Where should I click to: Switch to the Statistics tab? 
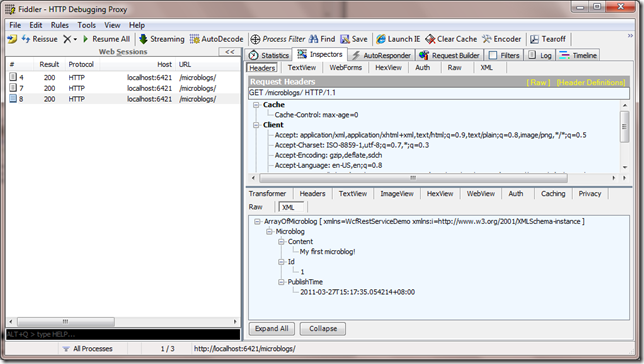[x=269, y=55]
